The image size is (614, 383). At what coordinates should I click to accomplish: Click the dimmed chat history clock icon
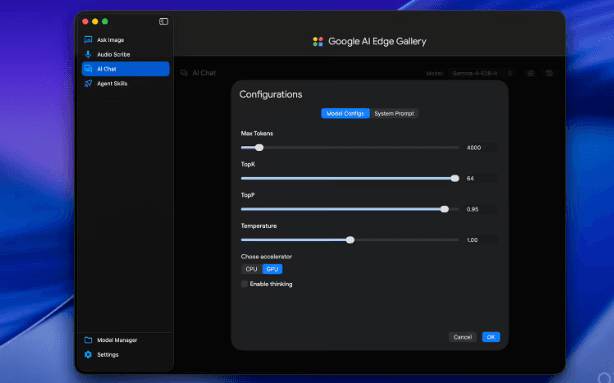coord(549,73)
